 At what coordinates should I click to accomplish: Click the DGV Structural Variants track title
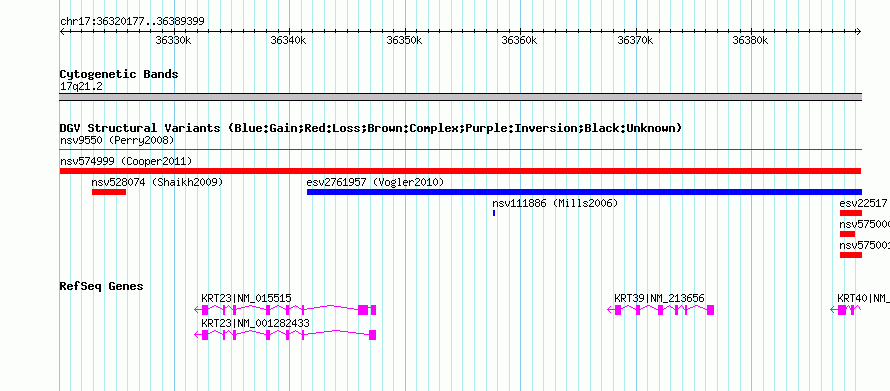371,128
